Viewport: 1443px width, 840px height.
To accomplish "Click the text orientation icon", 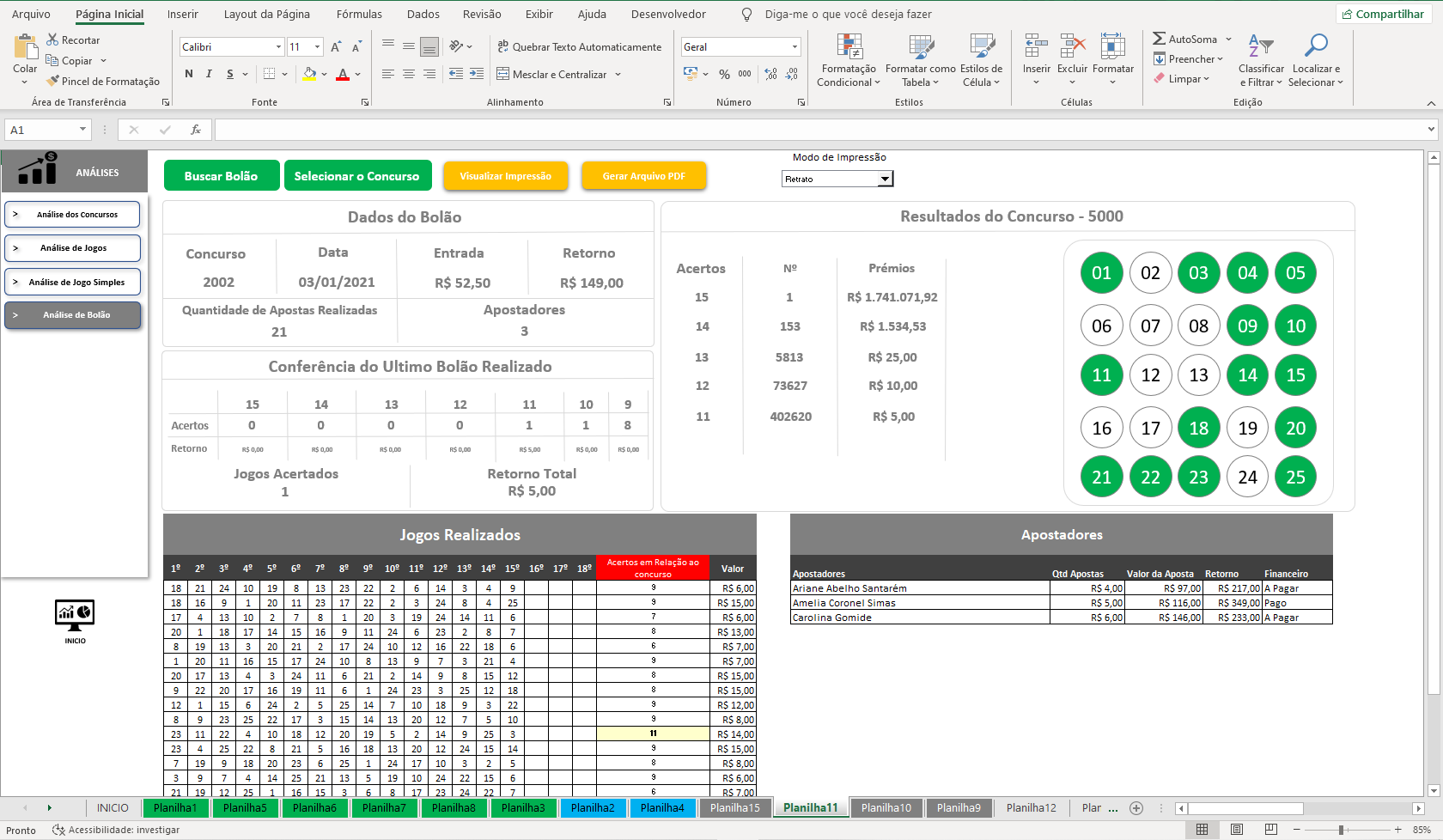I will (x=457, y=46).
